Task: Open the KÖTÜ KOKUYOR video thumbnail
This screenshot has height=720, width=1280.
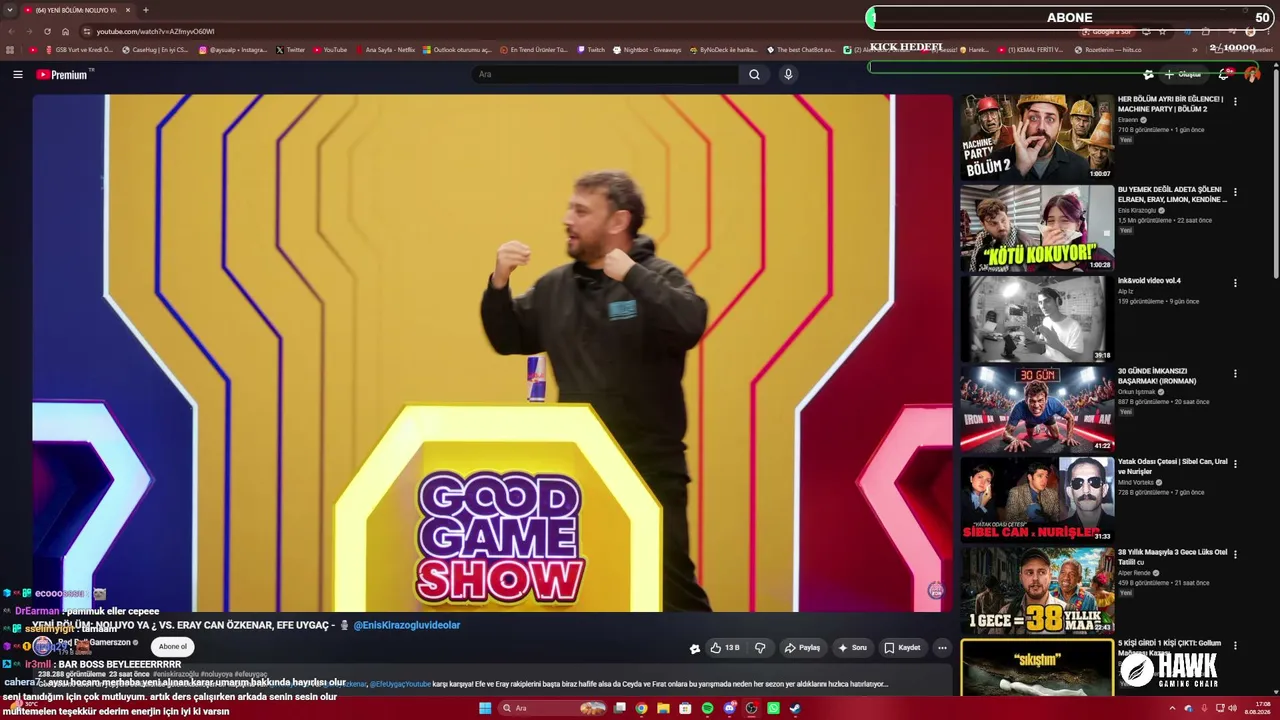Action: 1037,229
